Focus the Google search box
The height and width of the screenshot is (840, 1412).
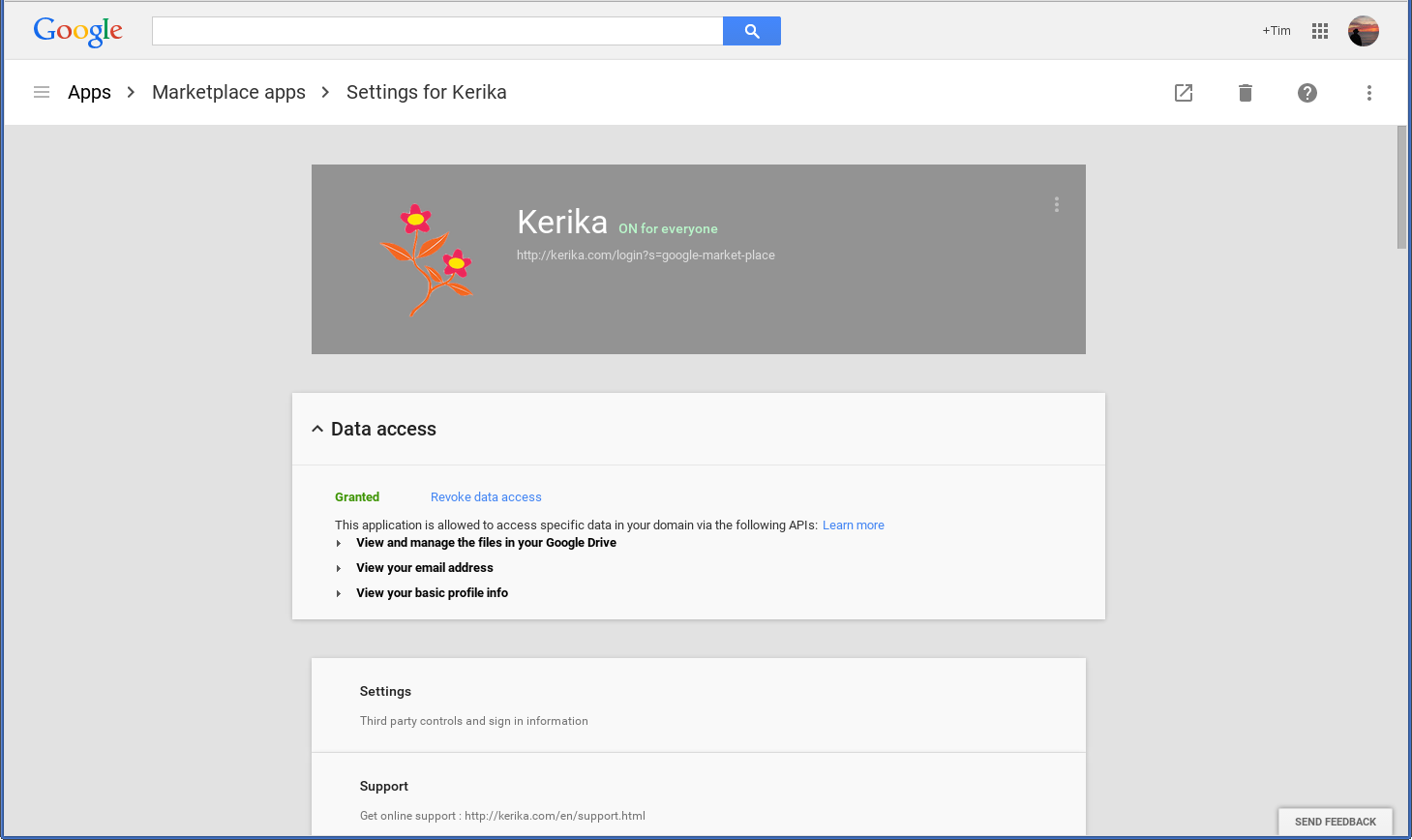pyautogui.click(x=437, y=31)
